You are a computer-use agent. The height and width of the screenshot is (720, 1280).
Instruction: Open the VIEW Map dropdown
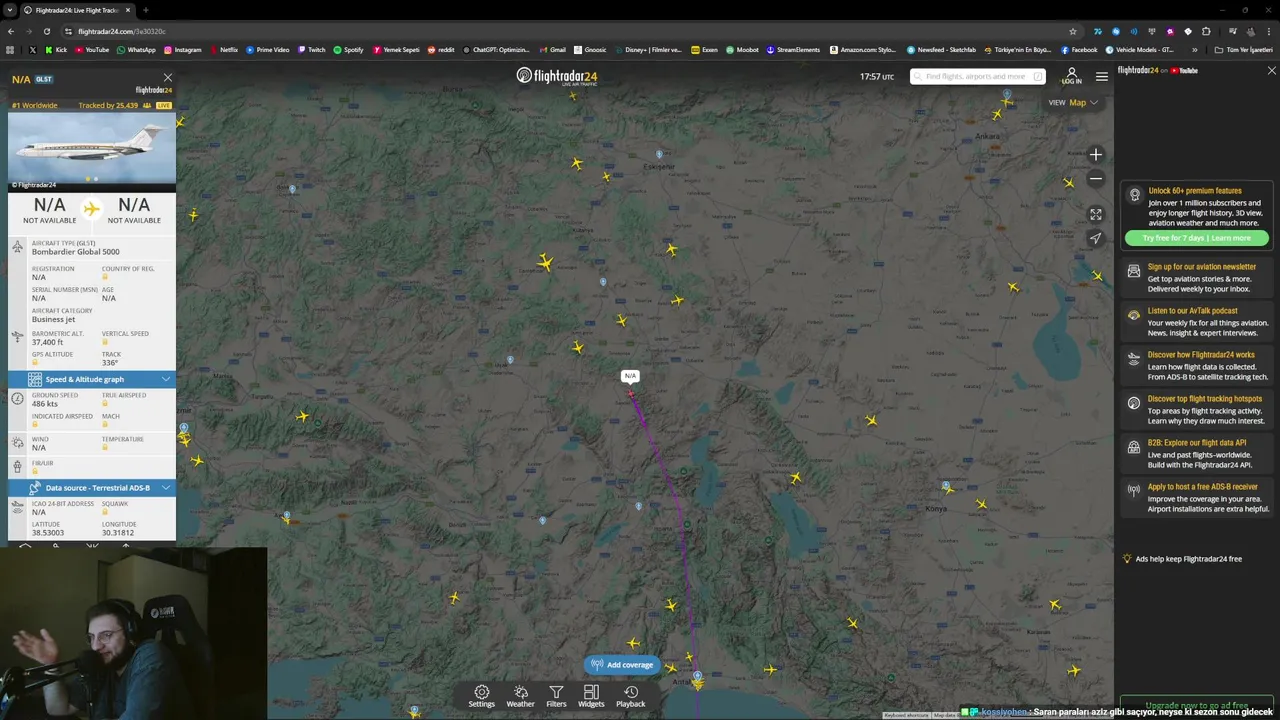click(x=1073, y=102)
